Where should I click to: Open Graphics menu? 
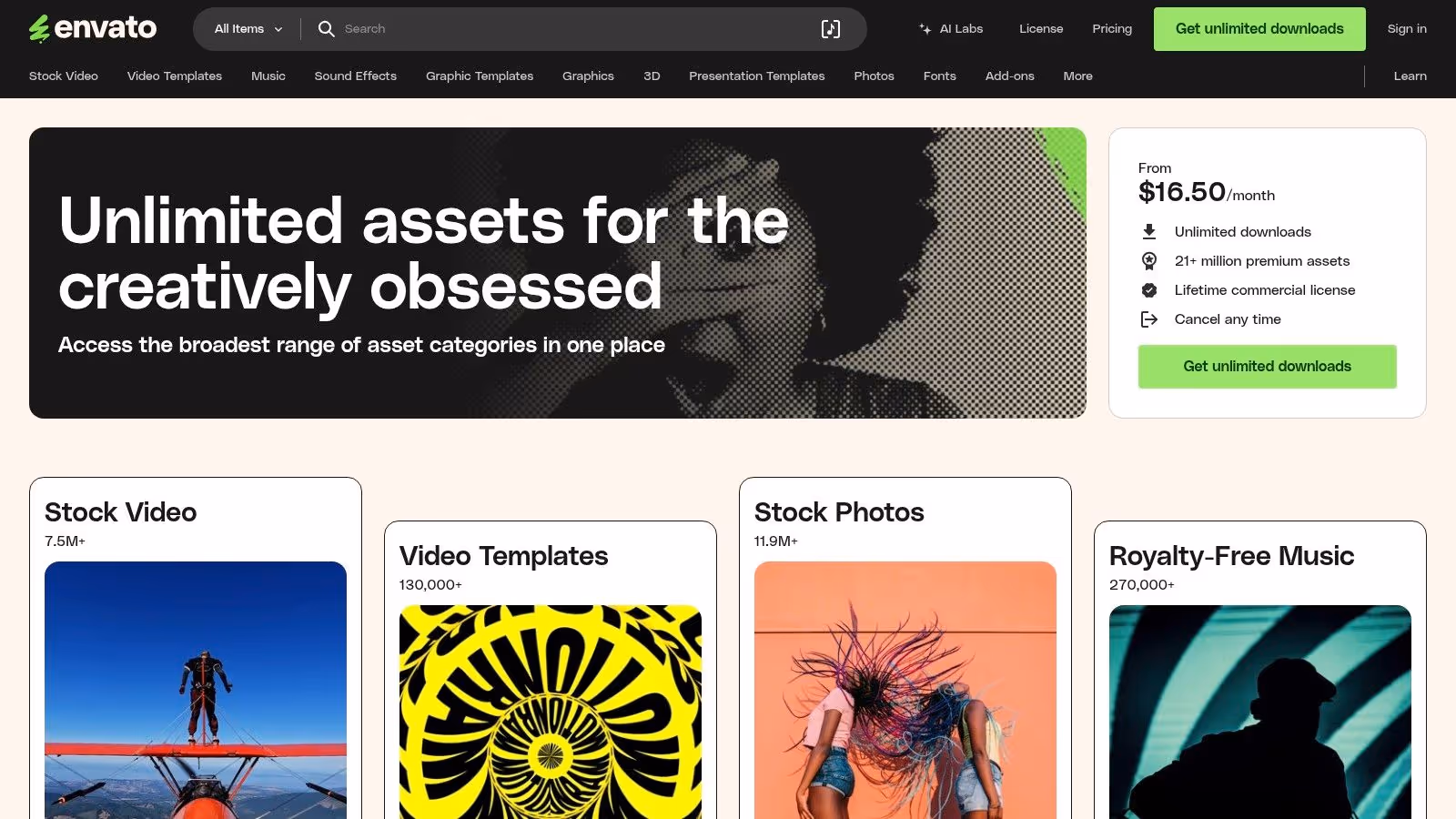(x=588, y=76)
